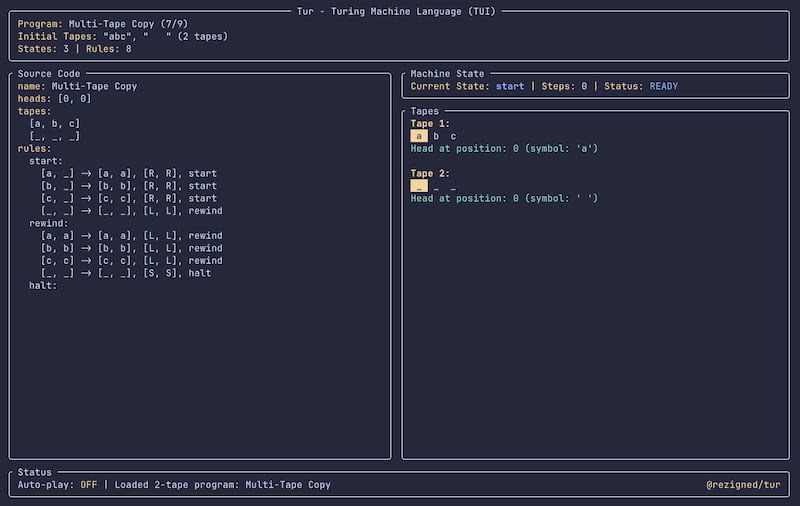Select the 'rules:' section header
This screenshot has height=506, width=800.
pos(37,149)
